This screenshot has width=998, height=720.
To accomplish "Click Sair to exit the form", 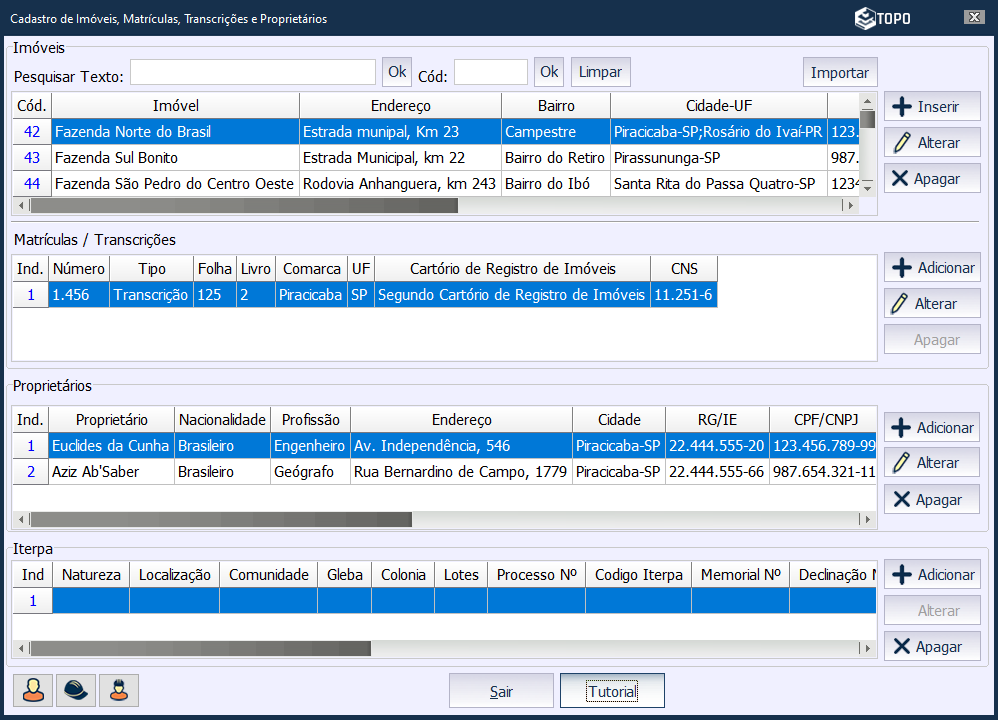I will [x=501, y=691].
